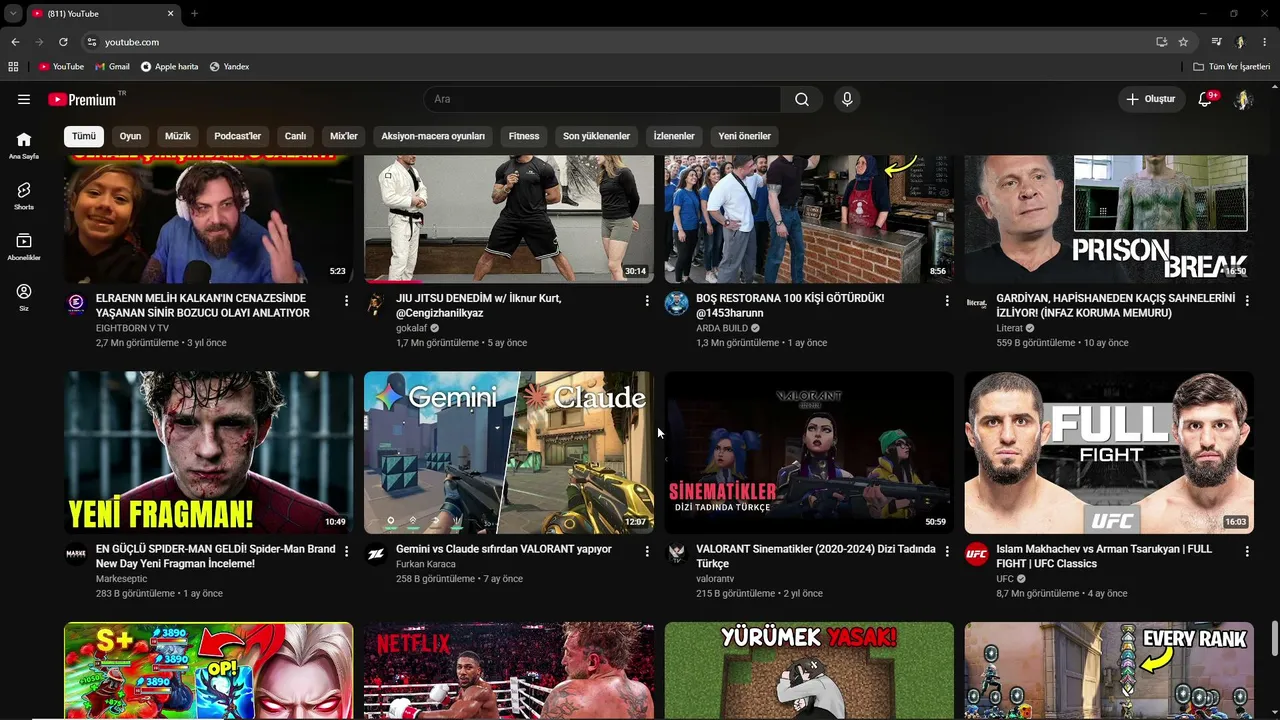
Task: Open a new browser tab
Action: click(x=194, y=13)
